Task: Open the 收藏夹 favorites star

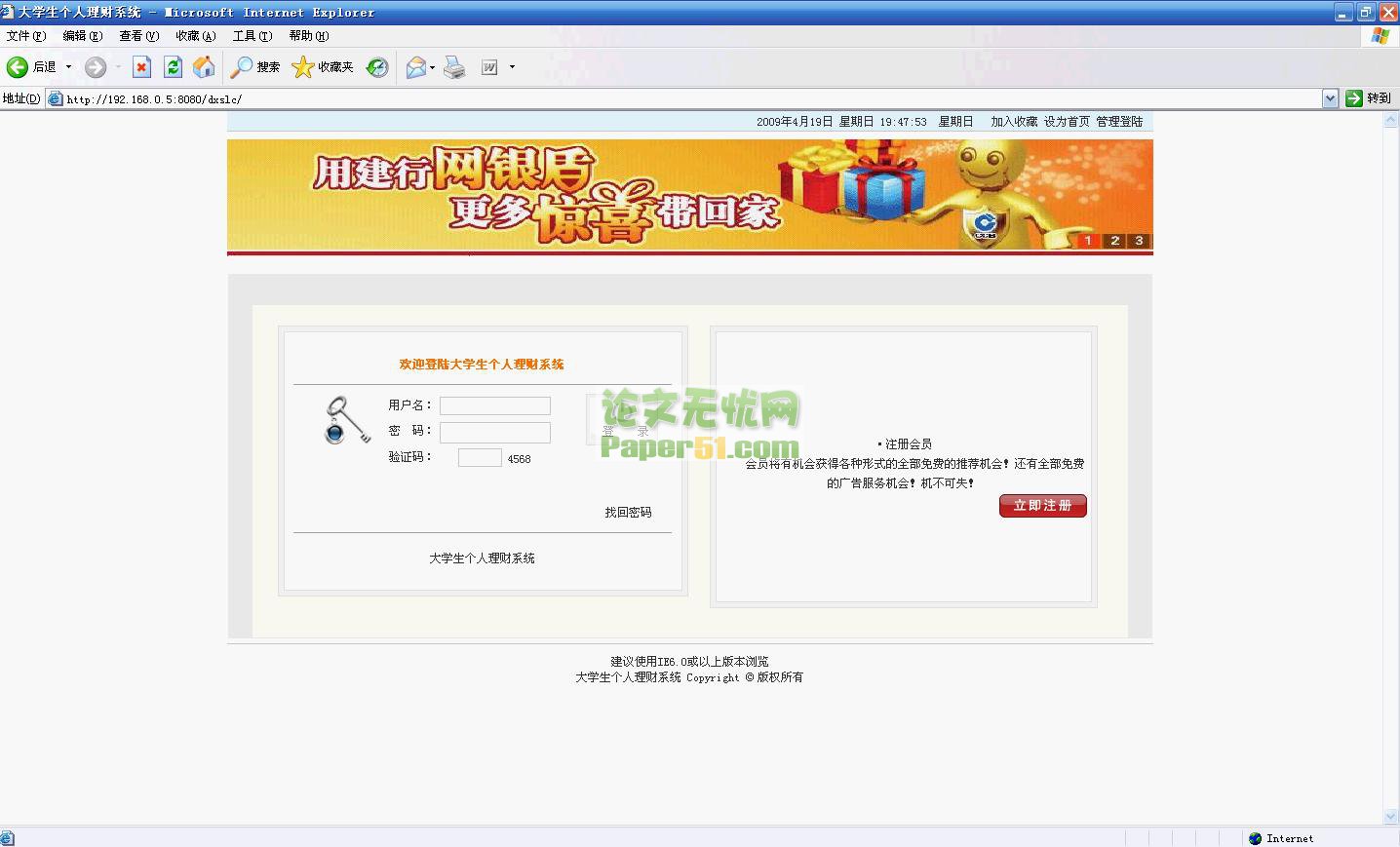Action: (x=323, y=67)
